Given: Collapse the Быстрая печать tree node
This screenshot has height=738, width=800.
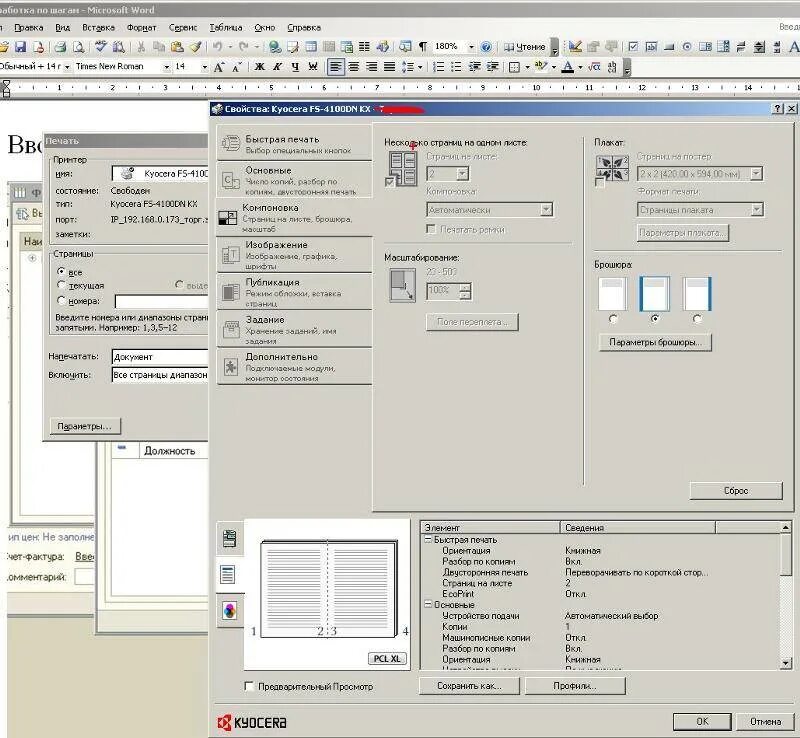Looking at the screenshot, I should coord(428,539).
